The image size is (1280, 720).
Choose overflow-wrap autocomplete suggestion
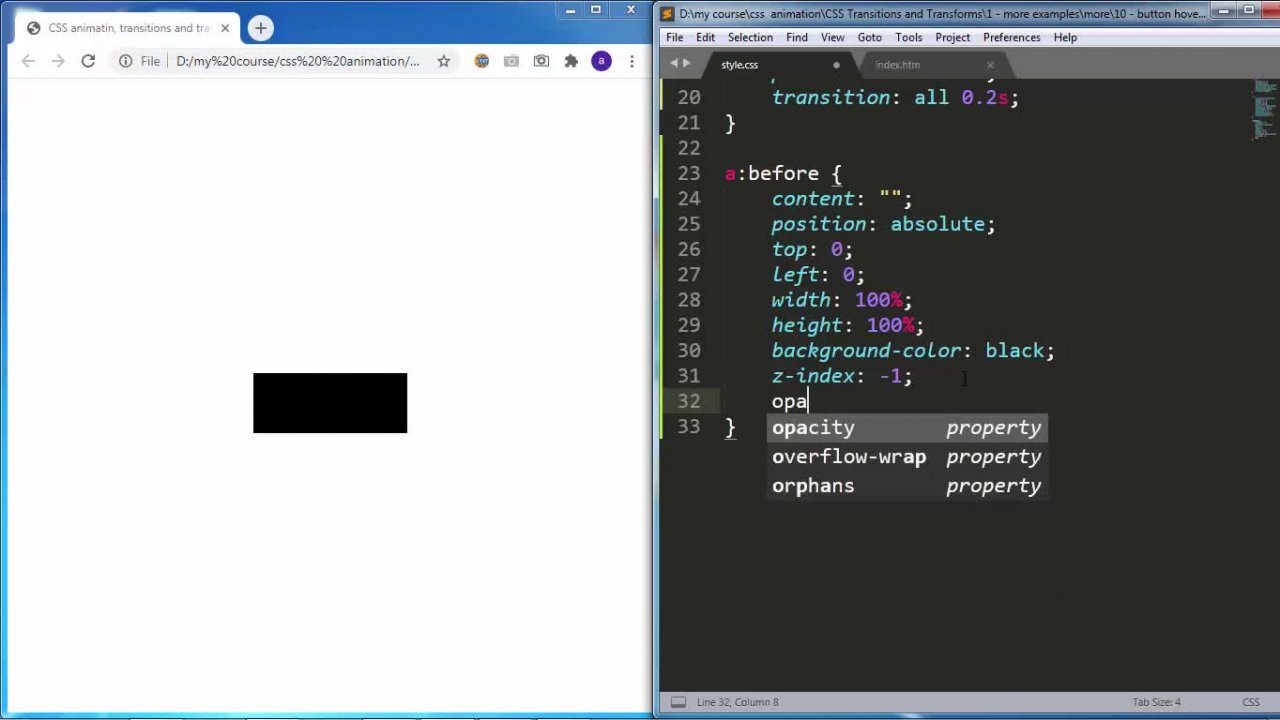pos(907,457)
